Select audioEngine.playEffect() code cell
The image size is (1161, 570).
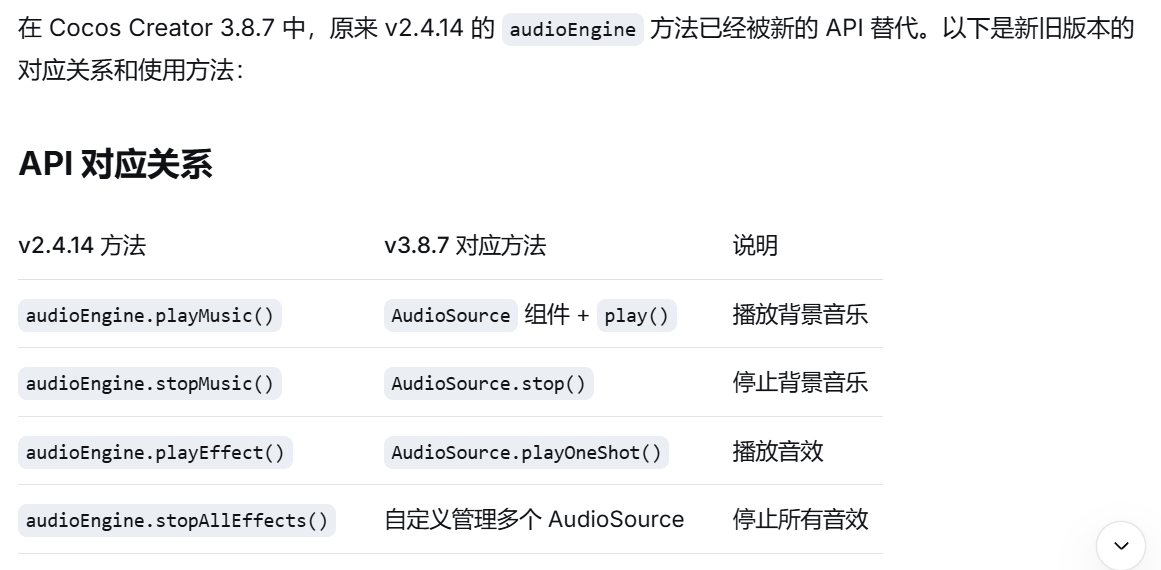pyautogui.click(x=155, y=452)
